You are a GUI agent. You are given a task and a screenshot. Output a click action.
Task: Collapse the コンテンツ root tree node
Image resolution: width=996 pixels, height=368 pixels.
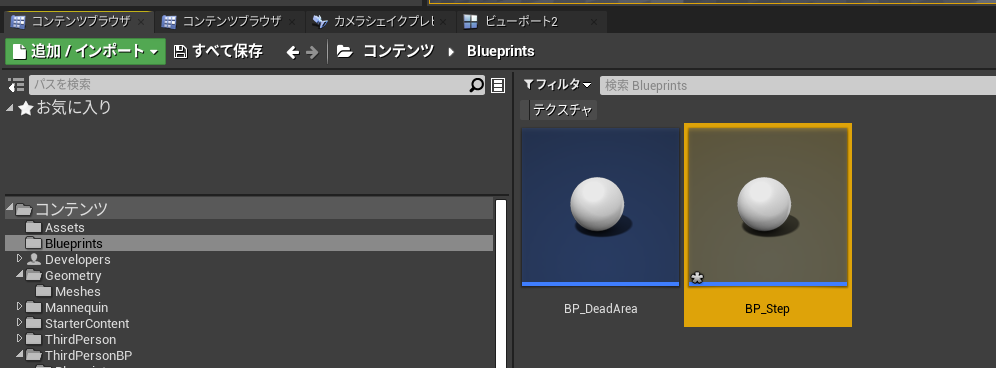coord(10,208)
